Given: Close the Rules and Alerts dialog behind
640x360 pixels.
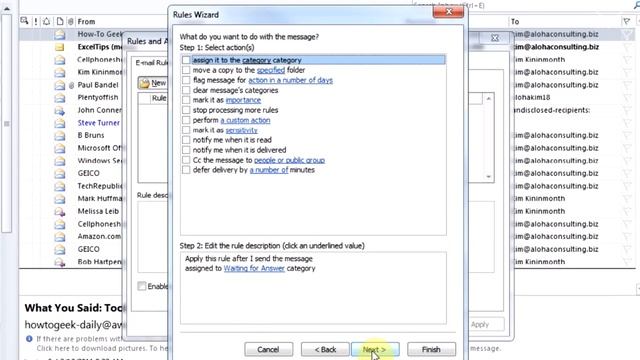Looking at the screenshot, I should click(495, 38).
